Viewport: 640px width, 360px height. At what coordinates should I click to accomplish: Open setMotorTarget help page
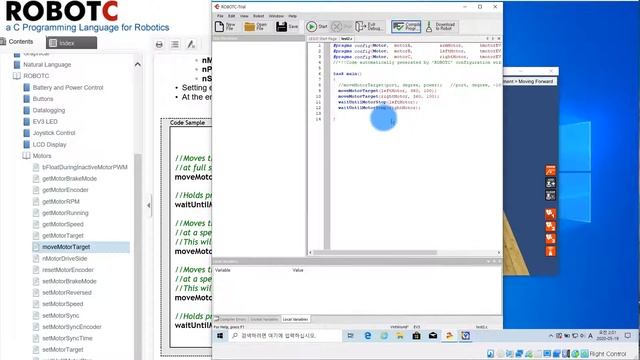tap(62, 350)
